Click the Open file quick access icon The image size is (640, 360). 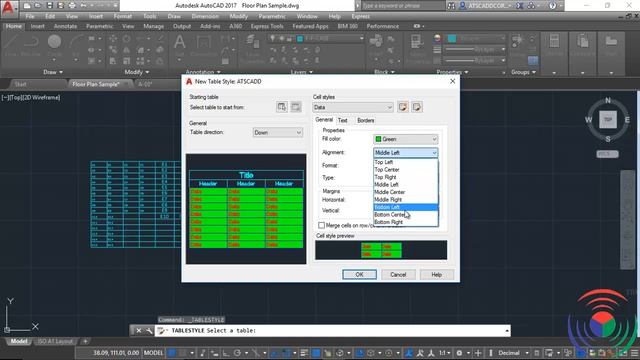[x=38, y=6]
